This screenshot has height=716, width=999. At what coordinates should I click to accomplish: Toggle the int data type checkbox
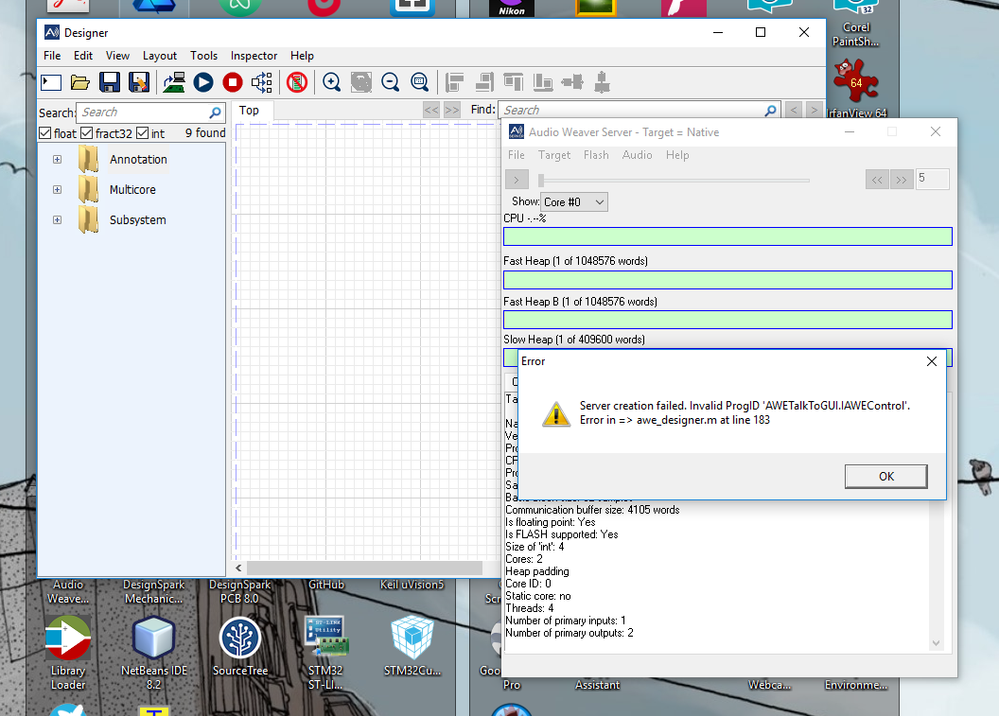click(x=142, y=133)
